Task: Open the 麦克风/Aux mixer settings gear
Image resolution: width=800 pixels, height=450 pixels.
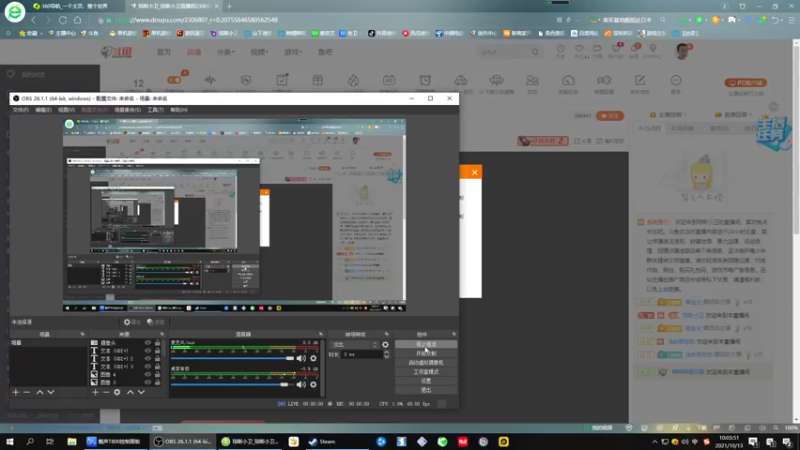Action: pyautogui.click(x=313, y=359)
